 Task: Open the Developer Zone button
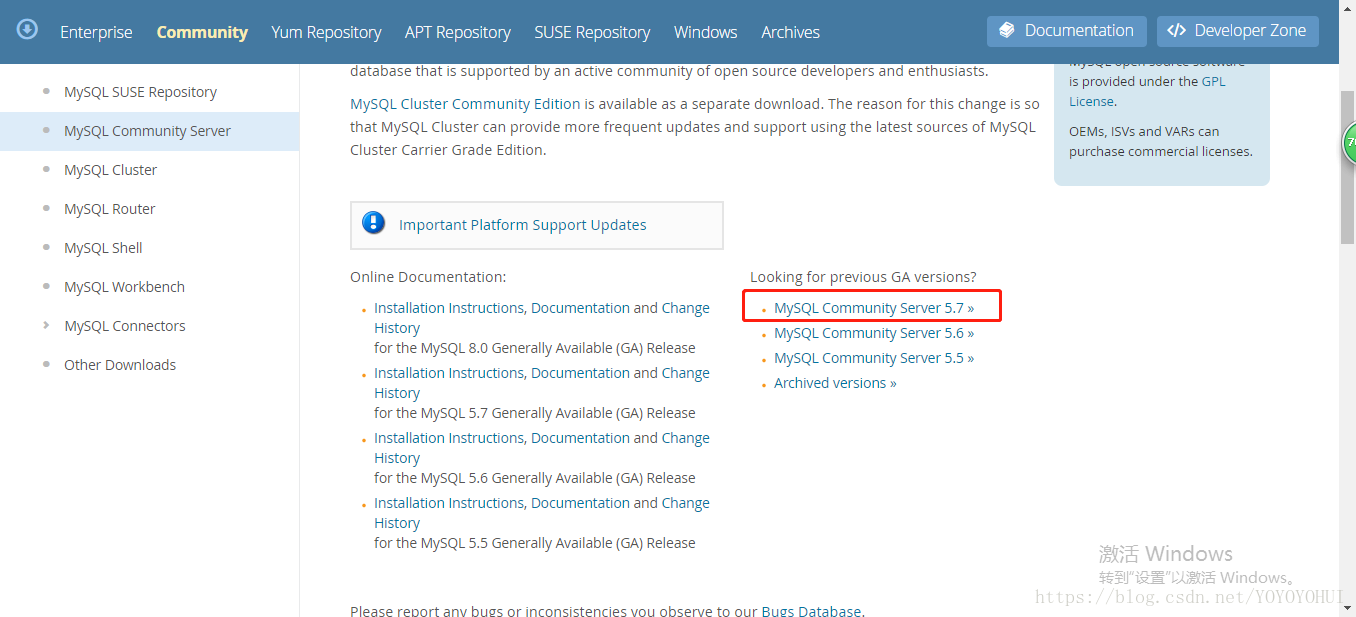(x=1238, y=31)
